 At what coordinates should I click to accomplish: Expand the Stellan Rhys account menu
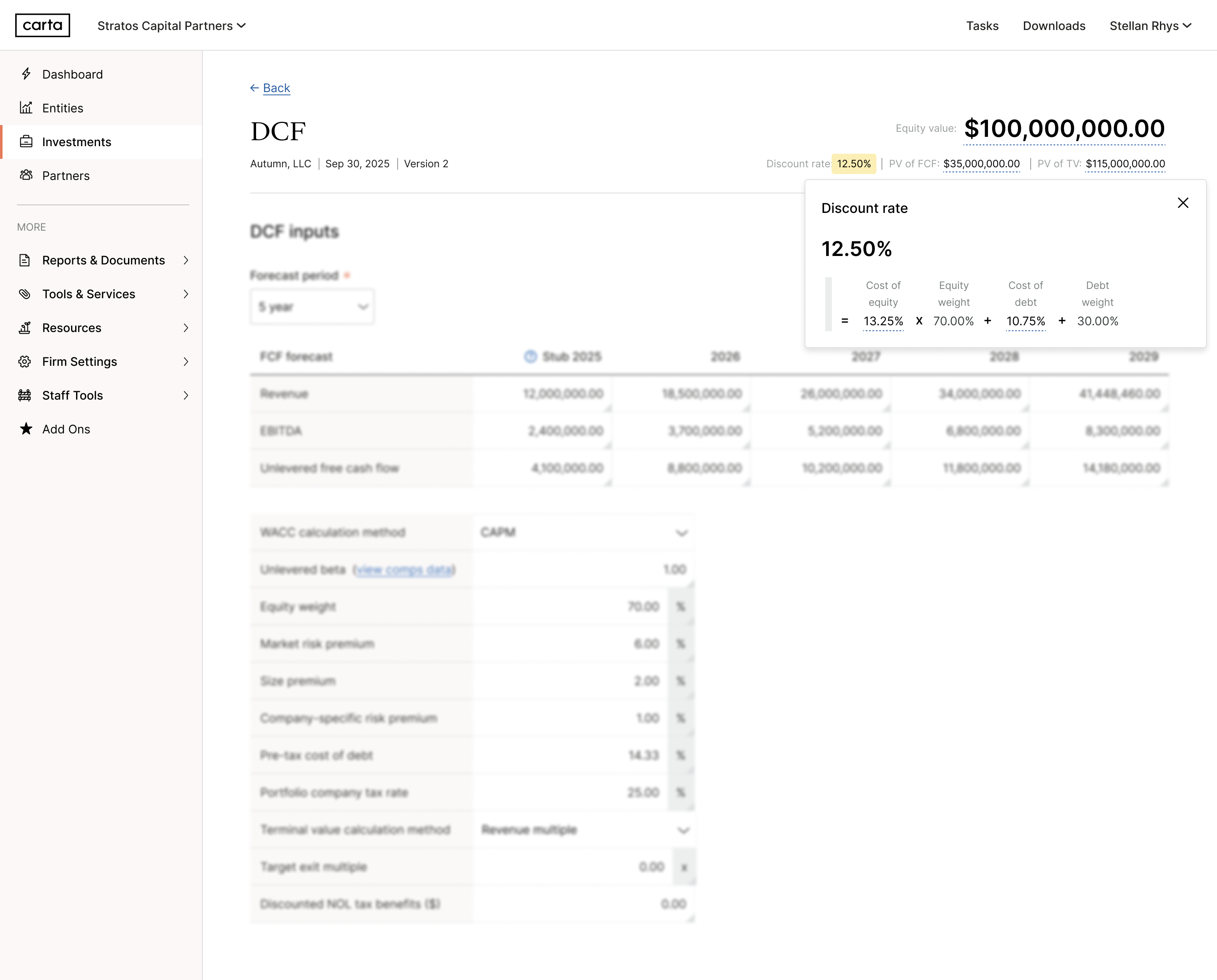coord(1150,25)
